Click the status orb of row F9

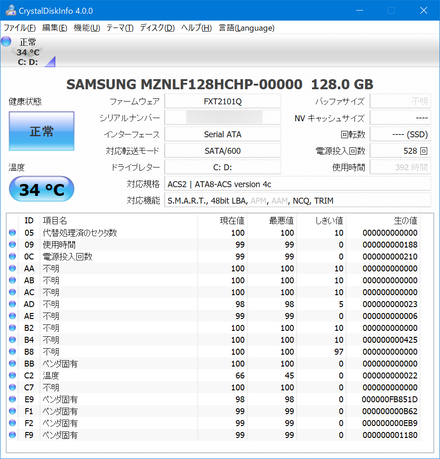click(12, 435)
